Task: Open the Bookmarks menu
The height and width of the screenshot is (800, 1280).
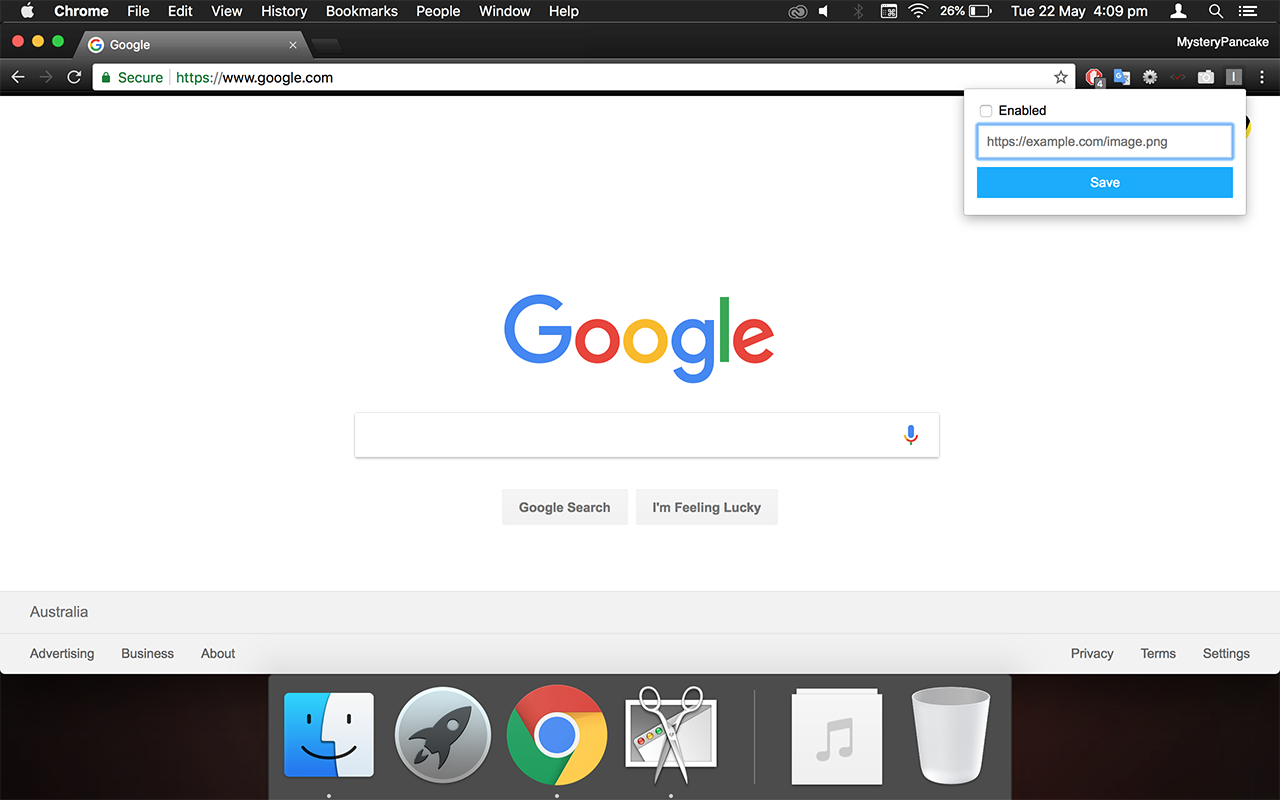Action: (x=362, y=11)
